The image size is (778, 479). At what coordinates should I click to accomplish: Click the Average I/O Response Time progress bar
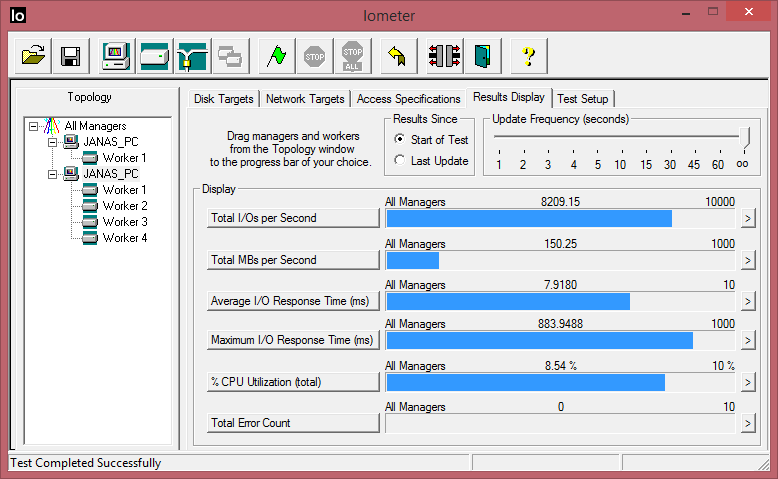tap(560, 301)
